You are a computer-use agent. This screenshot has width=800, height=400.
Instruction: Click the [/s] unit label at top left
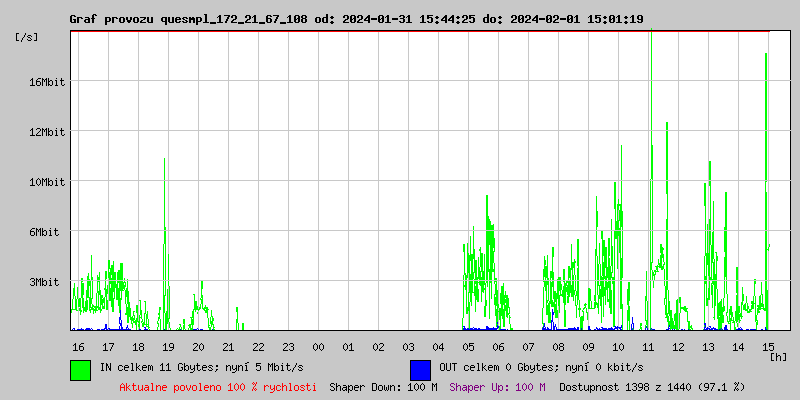pos(27,37)
